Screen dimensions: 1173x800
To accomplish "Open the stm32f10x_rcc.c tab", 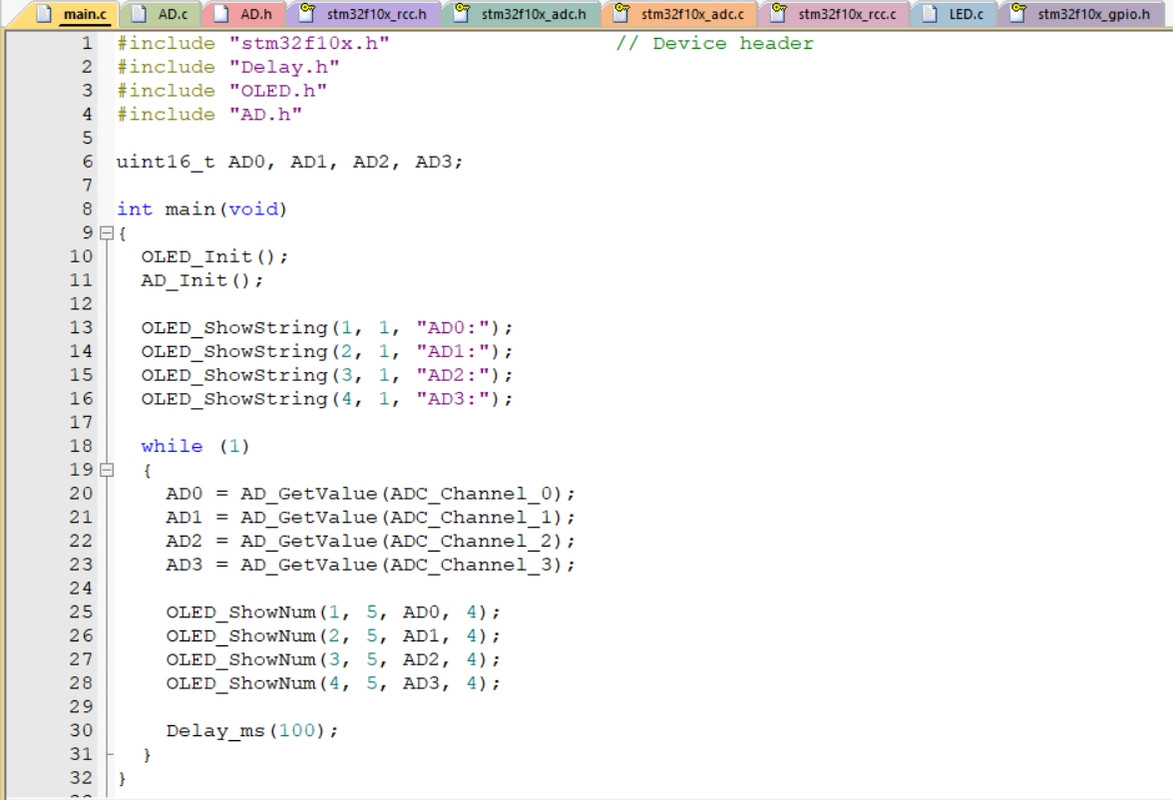I will pyautogui.click(x=835, y=14).
